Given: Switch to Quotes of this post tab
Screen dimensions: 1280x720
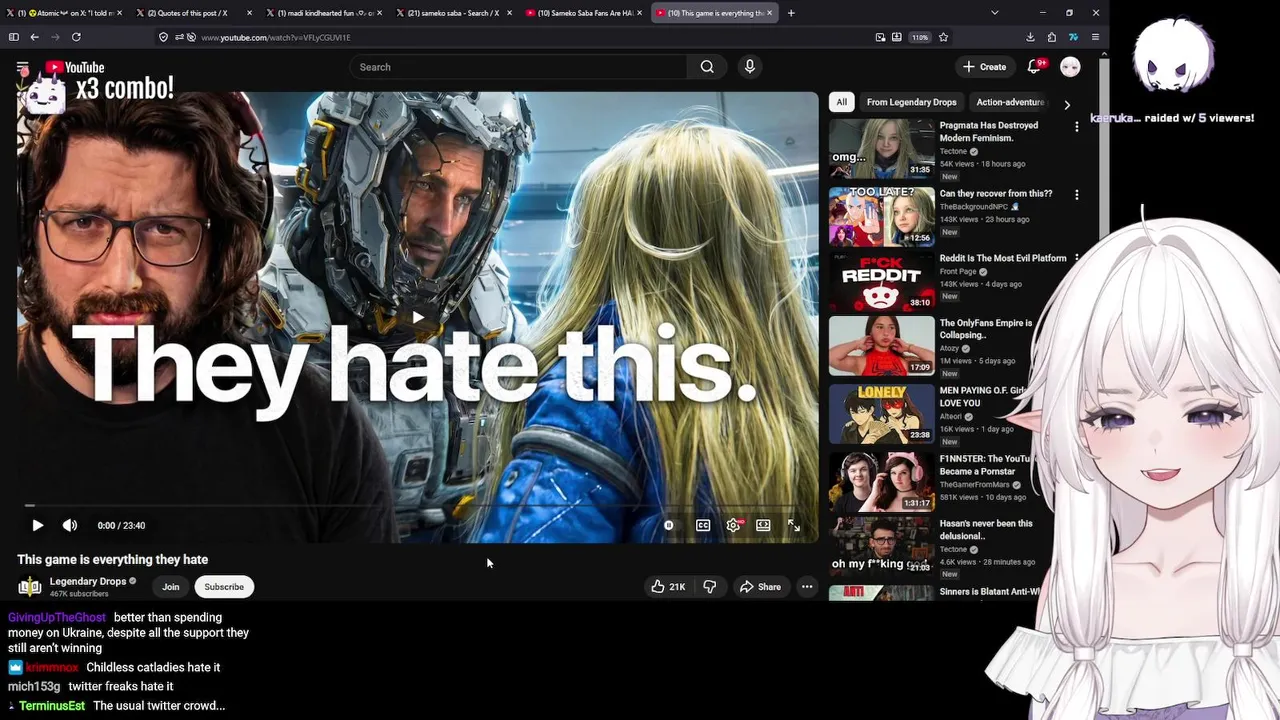Looking at the screenshot, I should [x=194, y=13].
